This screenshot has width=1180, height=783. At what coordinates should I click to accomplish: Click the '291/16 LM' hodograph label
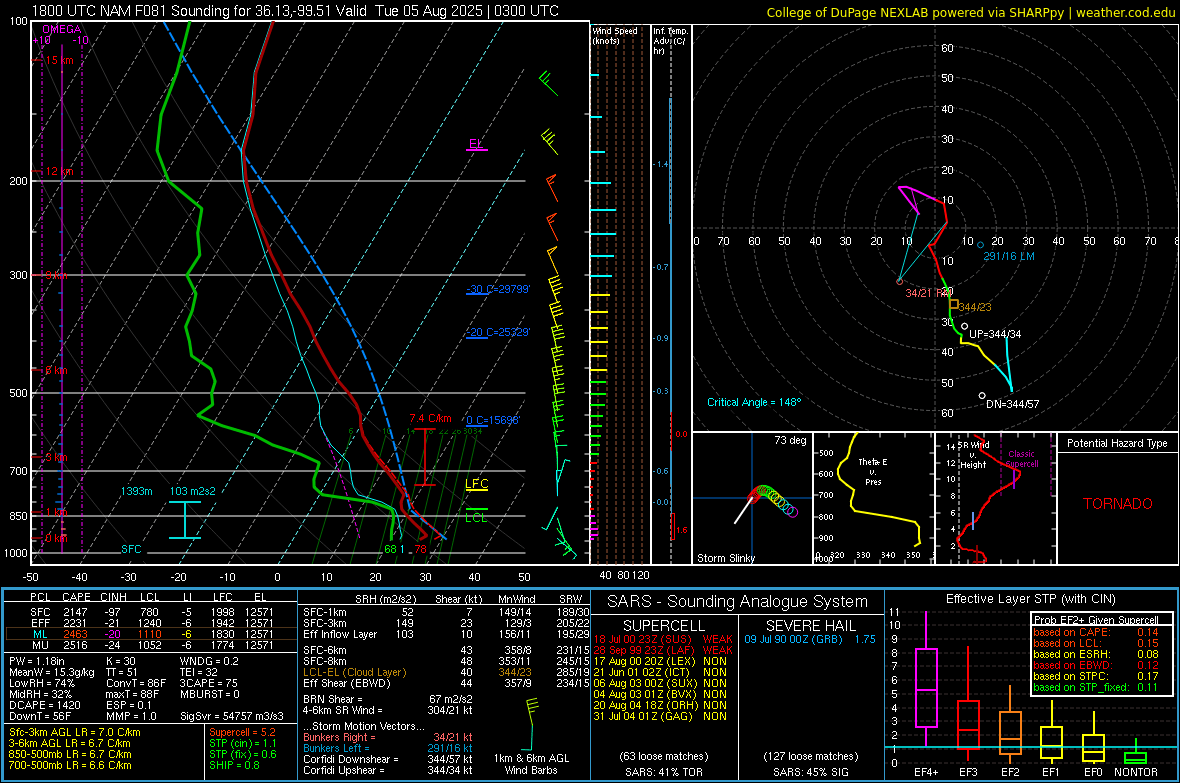coord(1008,256)
